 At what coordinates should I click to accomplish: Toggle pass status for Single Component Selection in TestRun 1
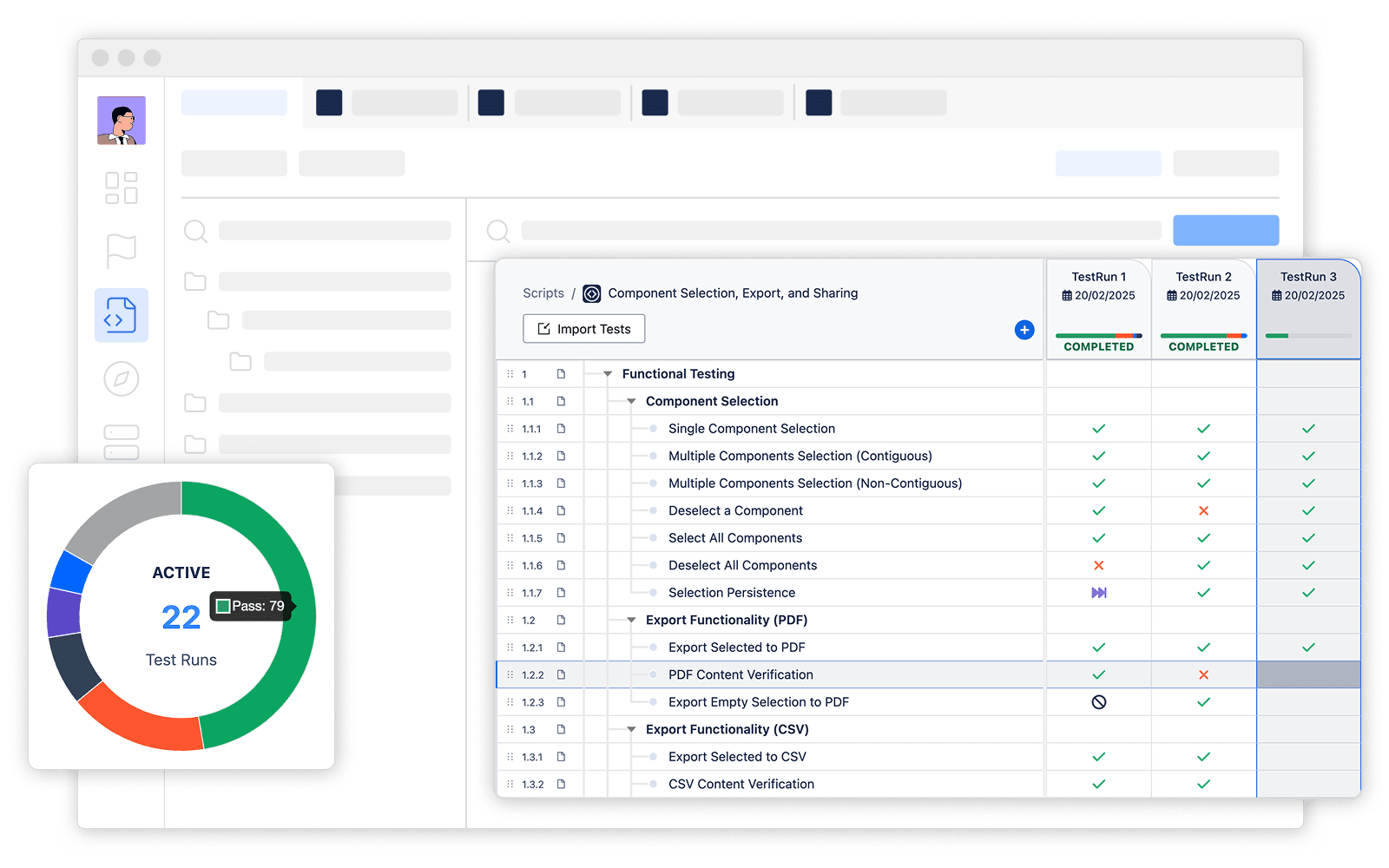click(x=1098, y=428)
